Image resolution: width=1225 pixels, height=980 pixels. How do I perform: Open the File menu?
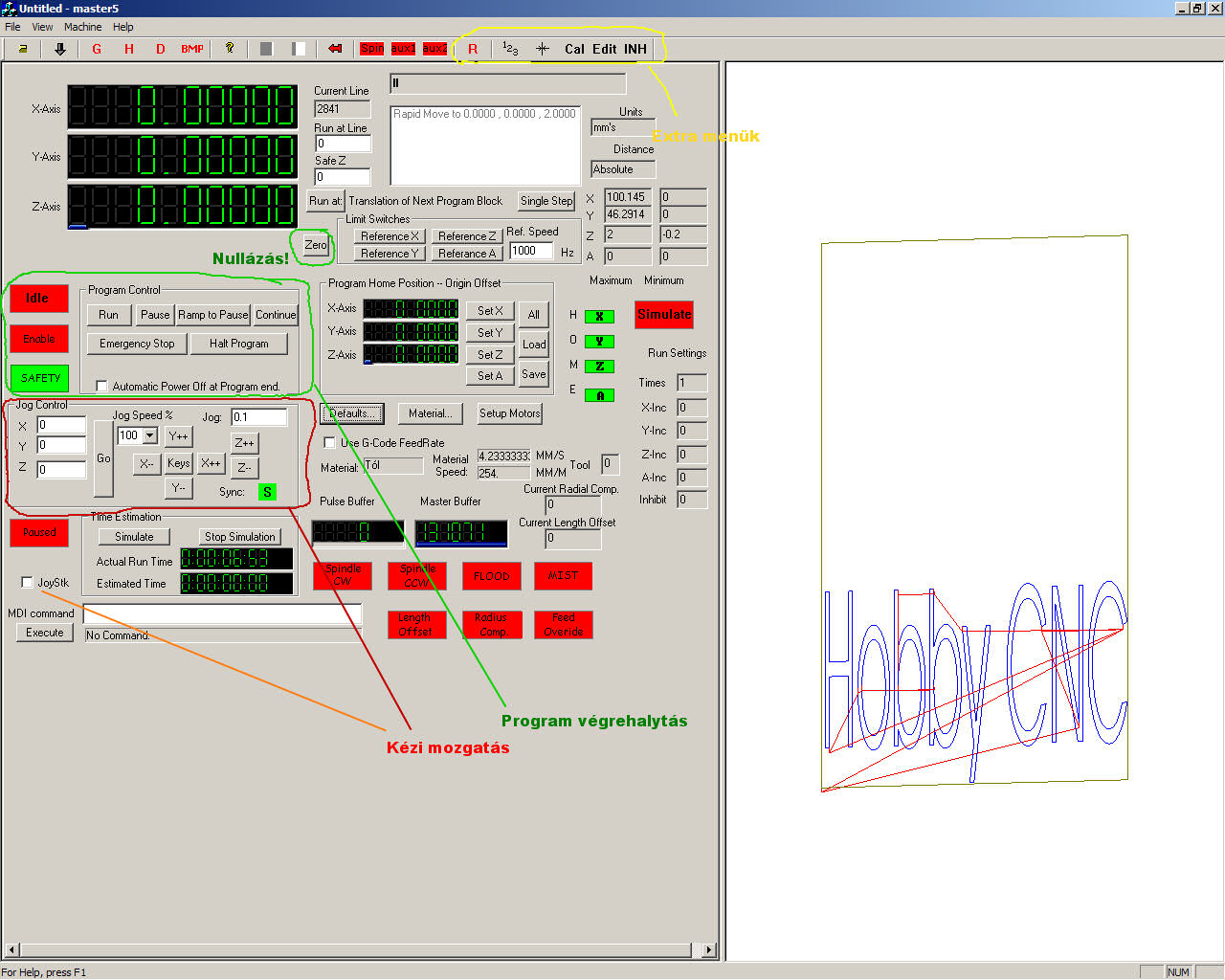pyautogui.click(x=12, y=27)
